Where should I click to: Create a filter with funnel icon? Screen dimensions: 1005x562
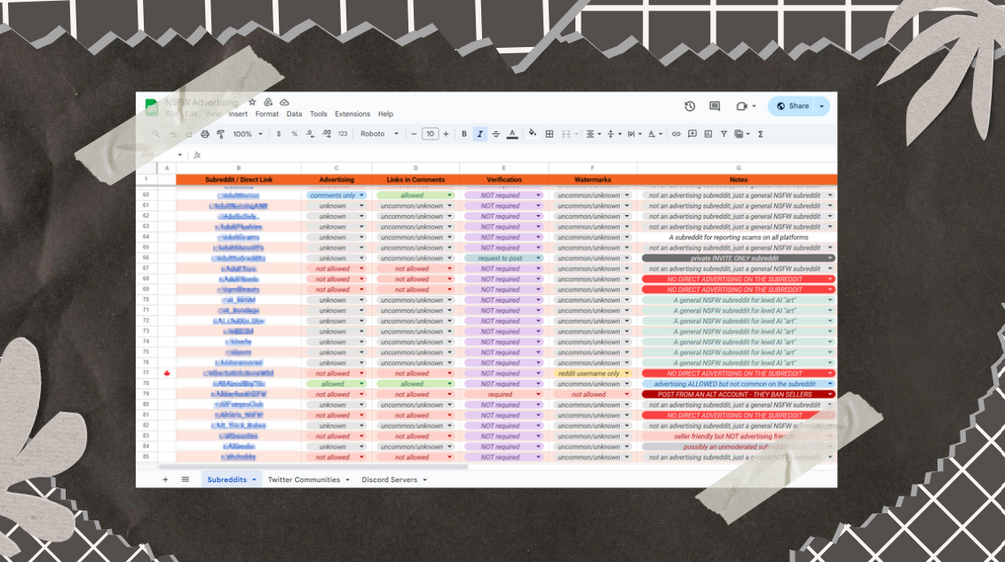724,134
